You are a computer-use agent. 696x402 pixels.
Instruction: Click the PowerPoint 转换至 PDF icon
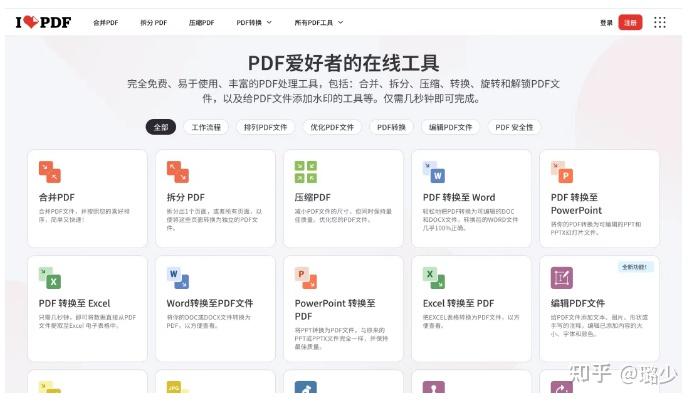306,278
